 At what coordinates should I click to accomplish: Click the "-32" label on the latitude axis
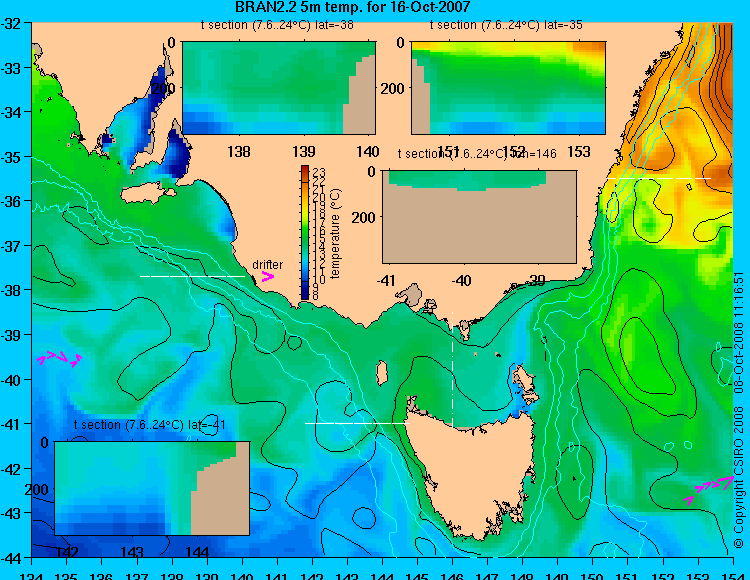[11, 24]
